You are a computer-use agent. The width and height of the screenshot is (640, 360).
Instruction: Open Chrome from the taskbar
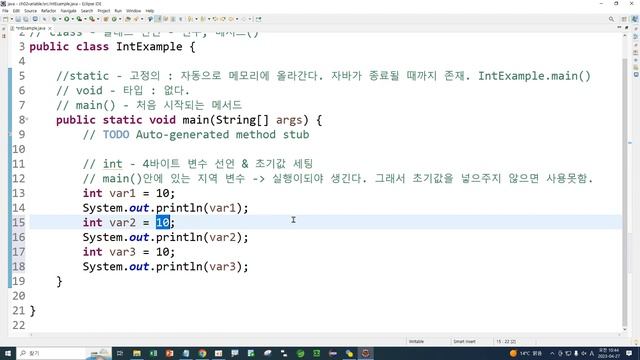coord(202,353)
